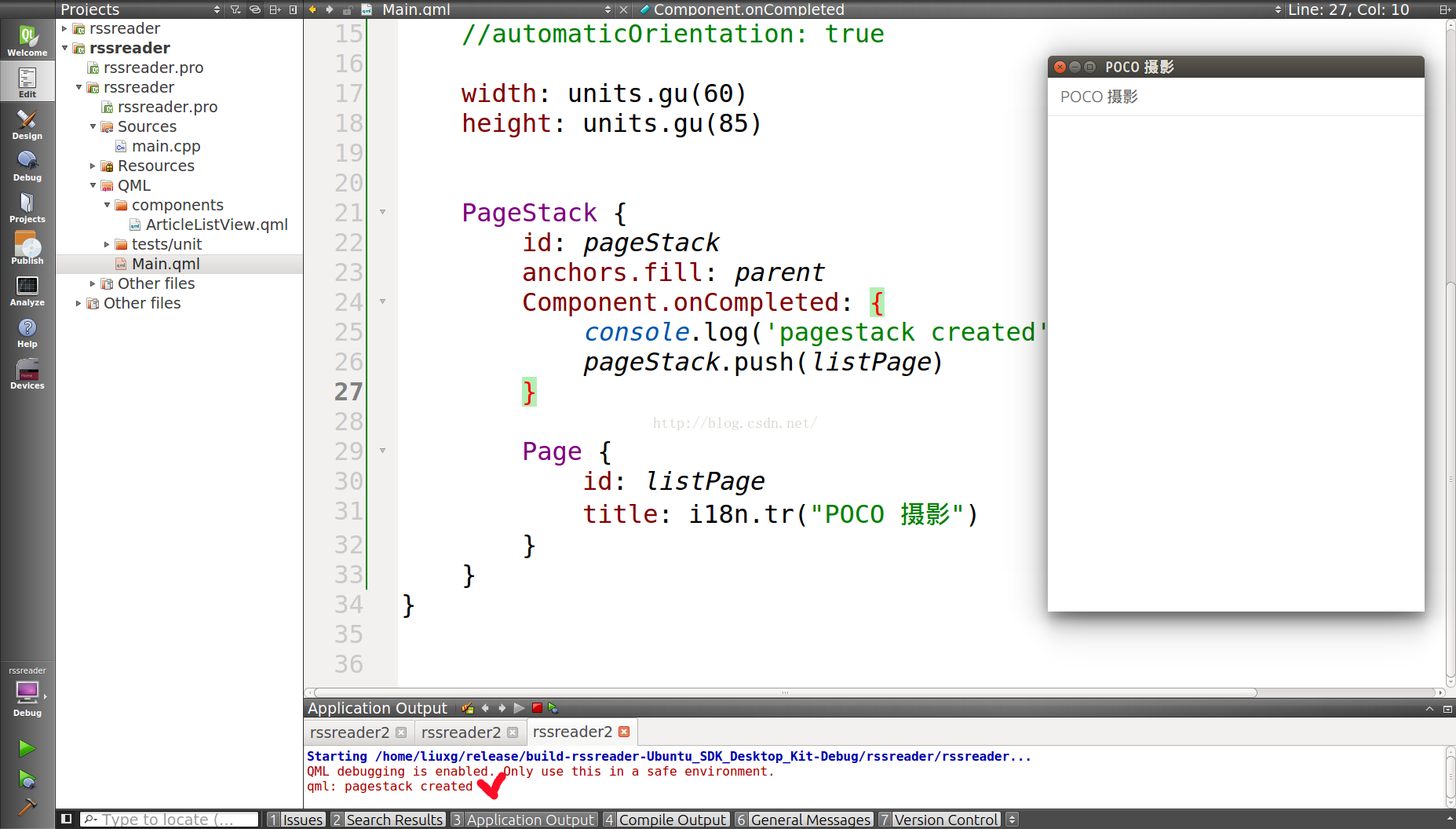Fold the Page block at line 29

pyautogui.click(x=382, y=451)
